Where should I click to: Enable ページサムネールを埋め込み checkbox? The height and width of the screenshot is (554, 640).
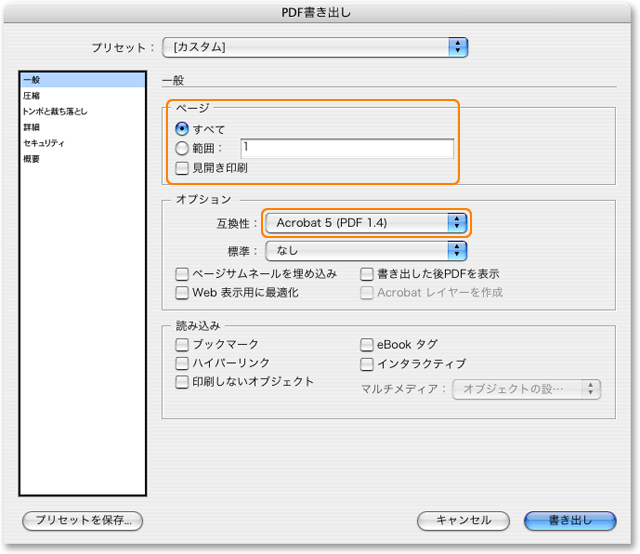point(182,273)
